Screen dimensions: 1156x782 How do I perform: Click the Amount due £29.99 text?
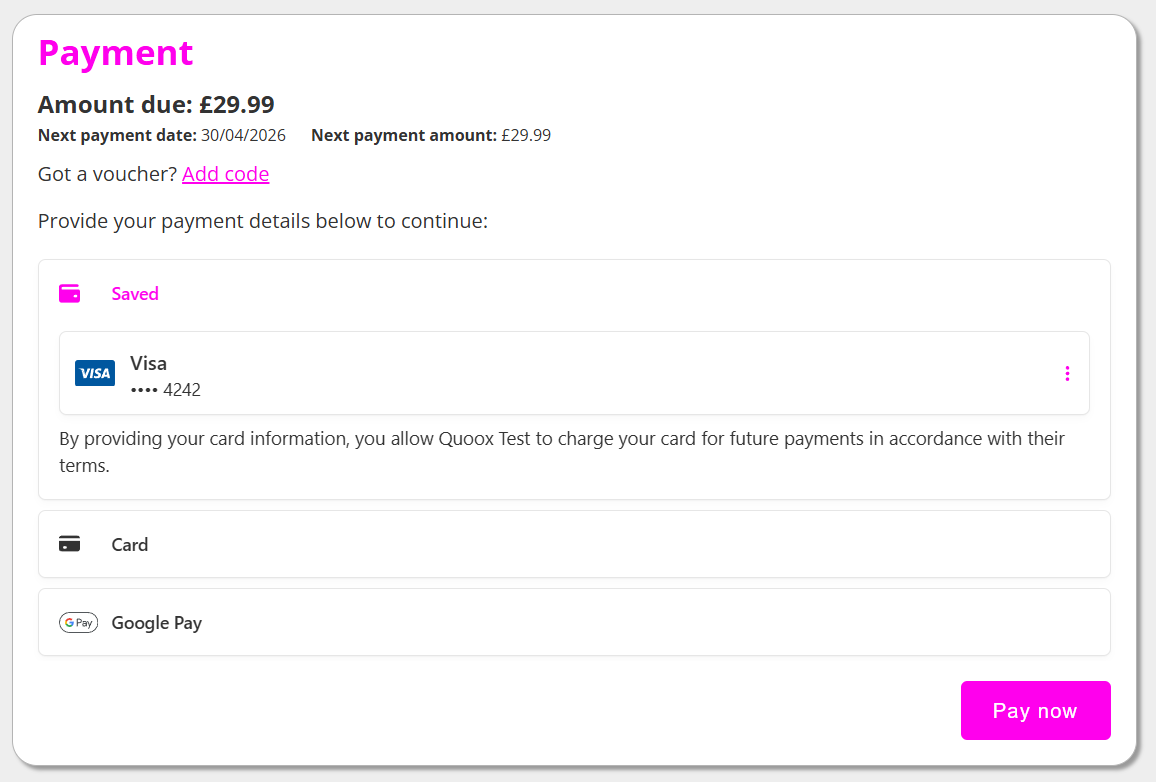(156, 104)
